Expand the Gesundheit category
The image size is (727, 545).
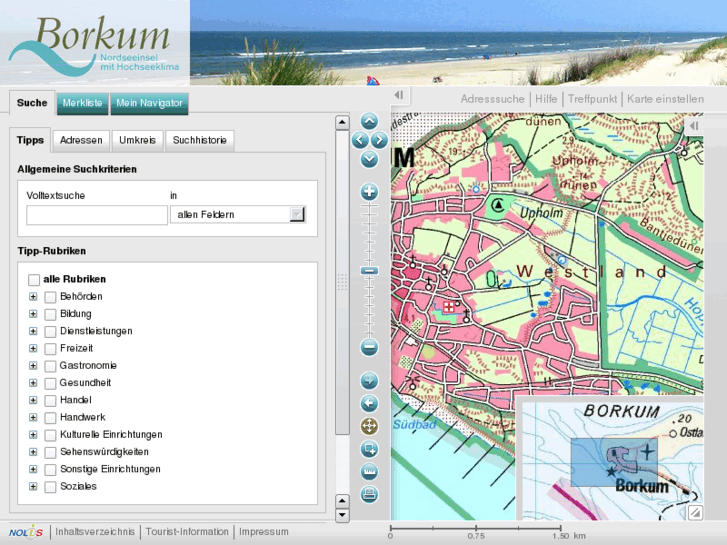[x=33, y=383]
